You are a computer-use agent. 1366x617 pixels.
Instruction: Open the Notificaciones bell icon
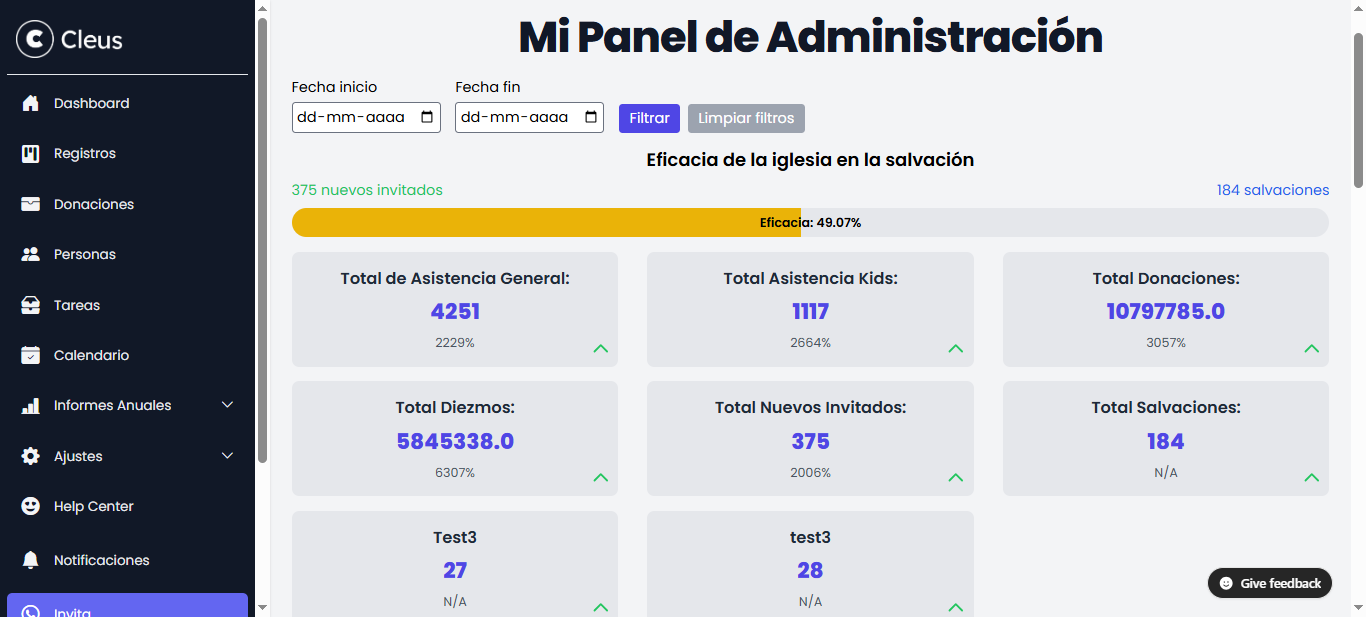[x=31, y=560]
